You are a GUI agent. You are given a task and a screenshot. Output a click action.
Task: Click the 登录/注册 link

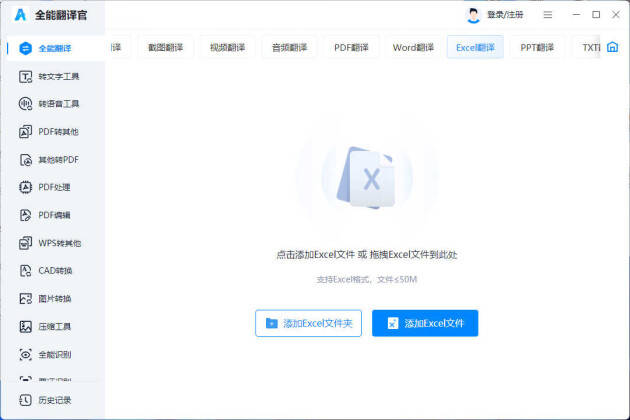504,15
